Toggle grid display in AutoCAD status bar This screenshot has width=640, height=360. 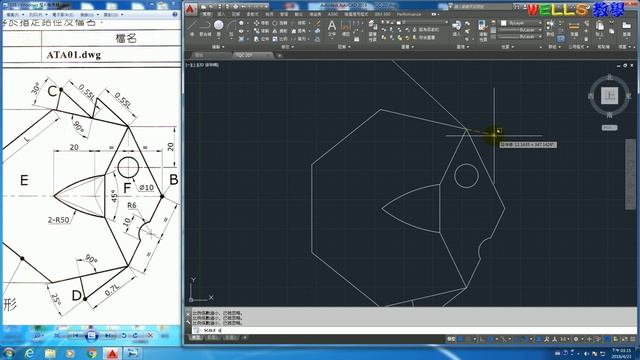461,339
